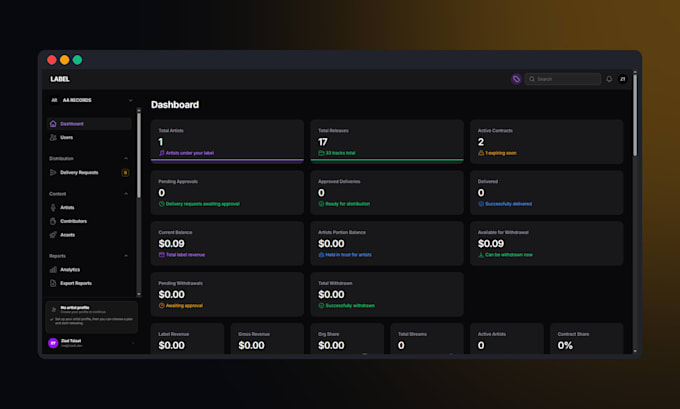Image resolution: width=680 pixels, height=409 pixels.
Task: Collapse the Reports section chevron
Action: click(126, 256)
